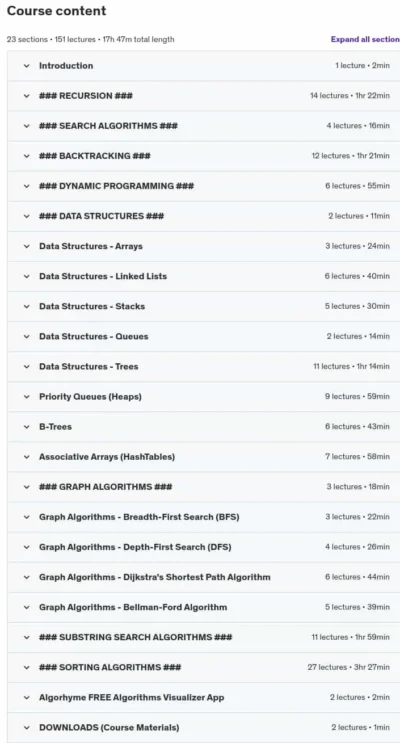The image size is (400, 743).
Task: Click the DYNAMIC PROGRAMMING section chevron
Action: pos(27,186)
